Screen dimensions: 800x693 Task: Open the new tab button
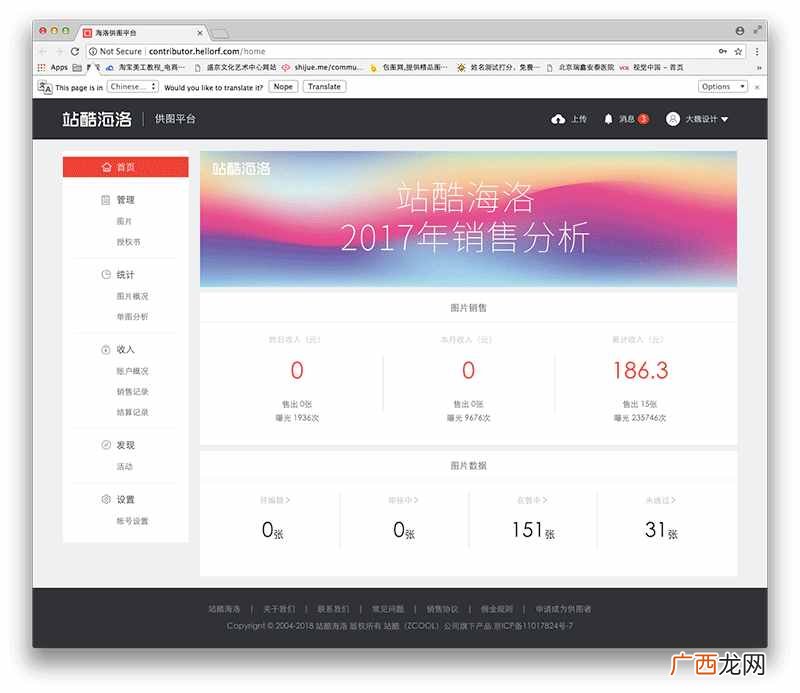coord(220,34)
